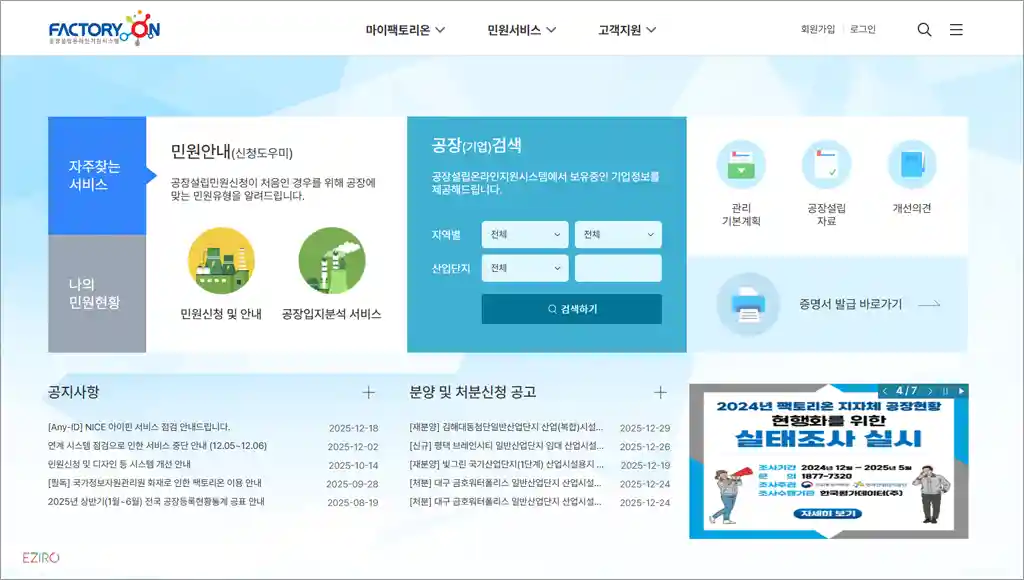Pause the promotional banner slideshow
Viewport: 1024px width, 580px height.
(946, 391)
